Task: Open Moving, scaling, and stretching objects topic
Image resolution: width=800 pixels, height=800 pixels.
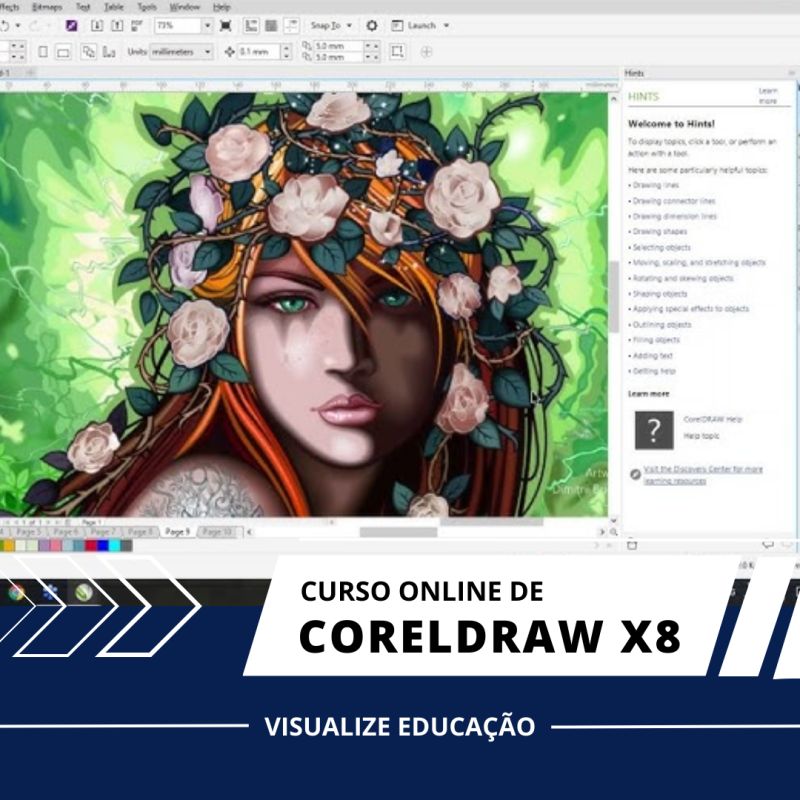Action: point(699,263)
